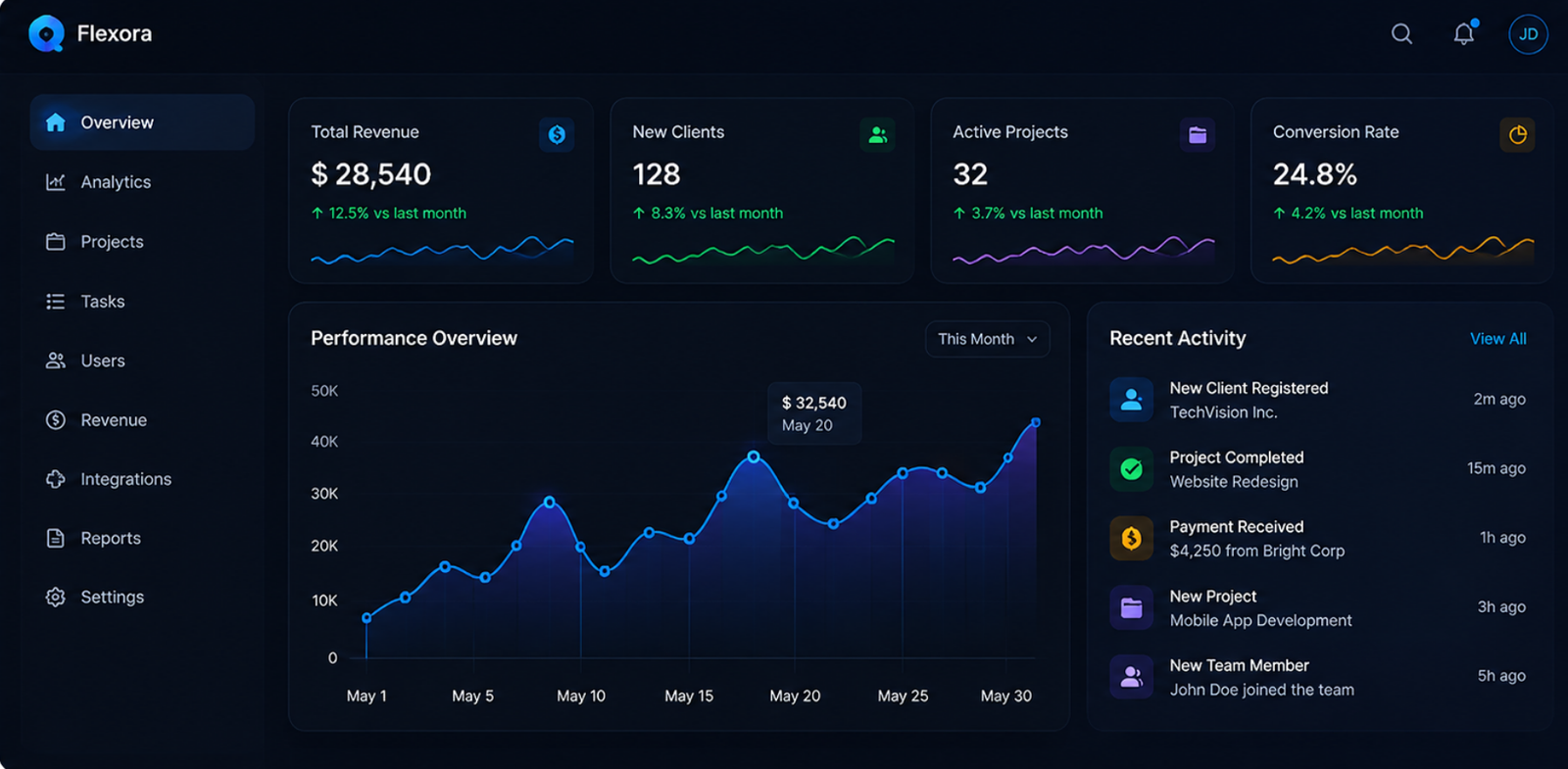Select Users in the sidebar
The width and height of the screenshot is (1568, 769).
click(x=142, y=360)
